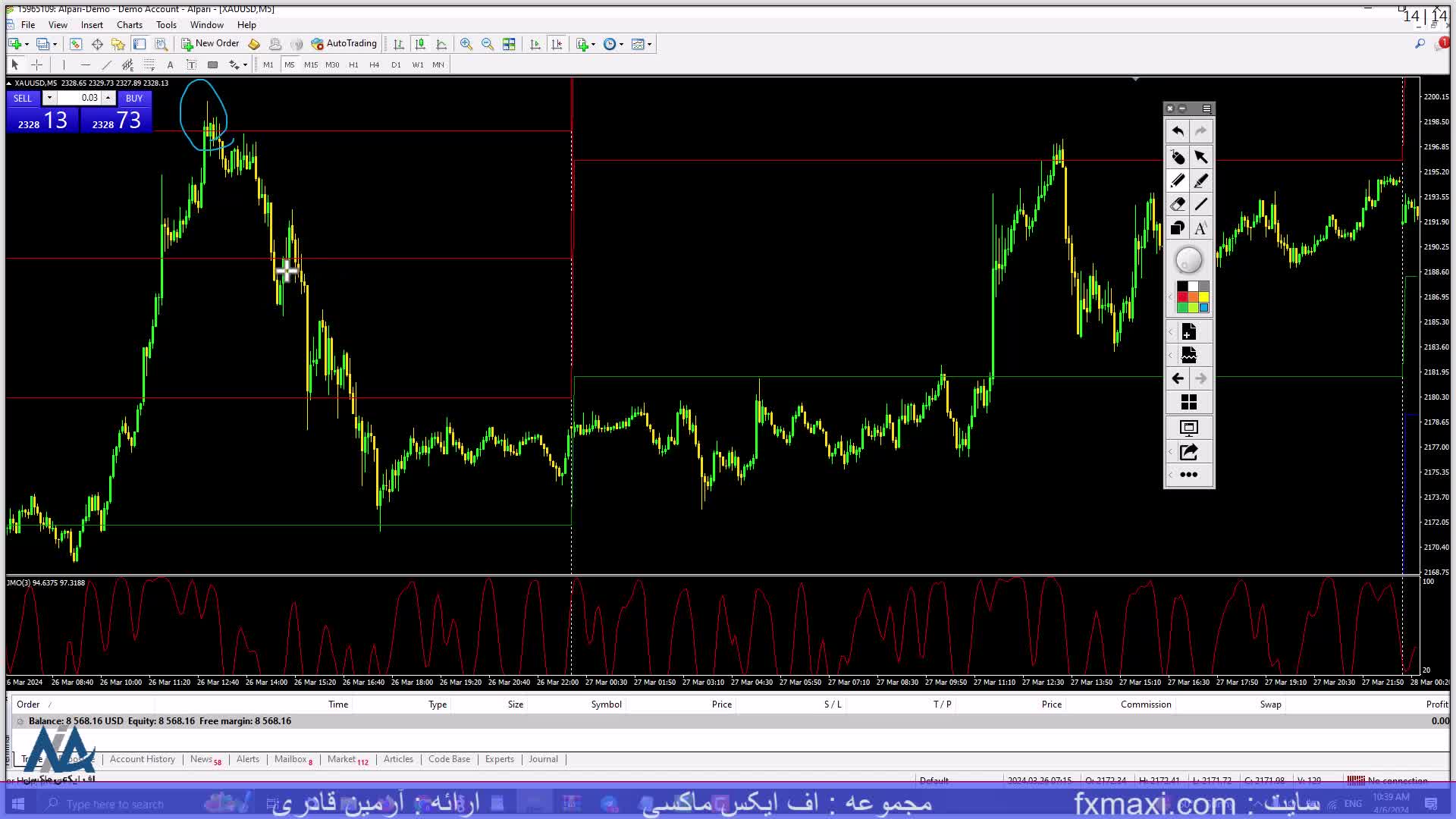This screenshot has width=1456, height=819.
Task: Select the pen drawing tool
Action: pos(1178,180)
